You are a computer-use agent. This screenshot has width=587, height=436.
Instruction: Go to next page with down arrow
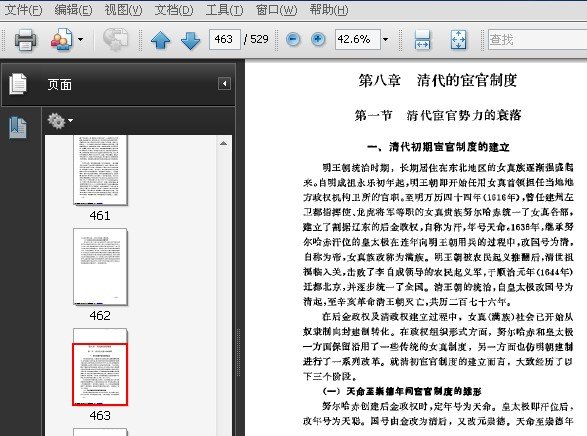tap(190, 40)
